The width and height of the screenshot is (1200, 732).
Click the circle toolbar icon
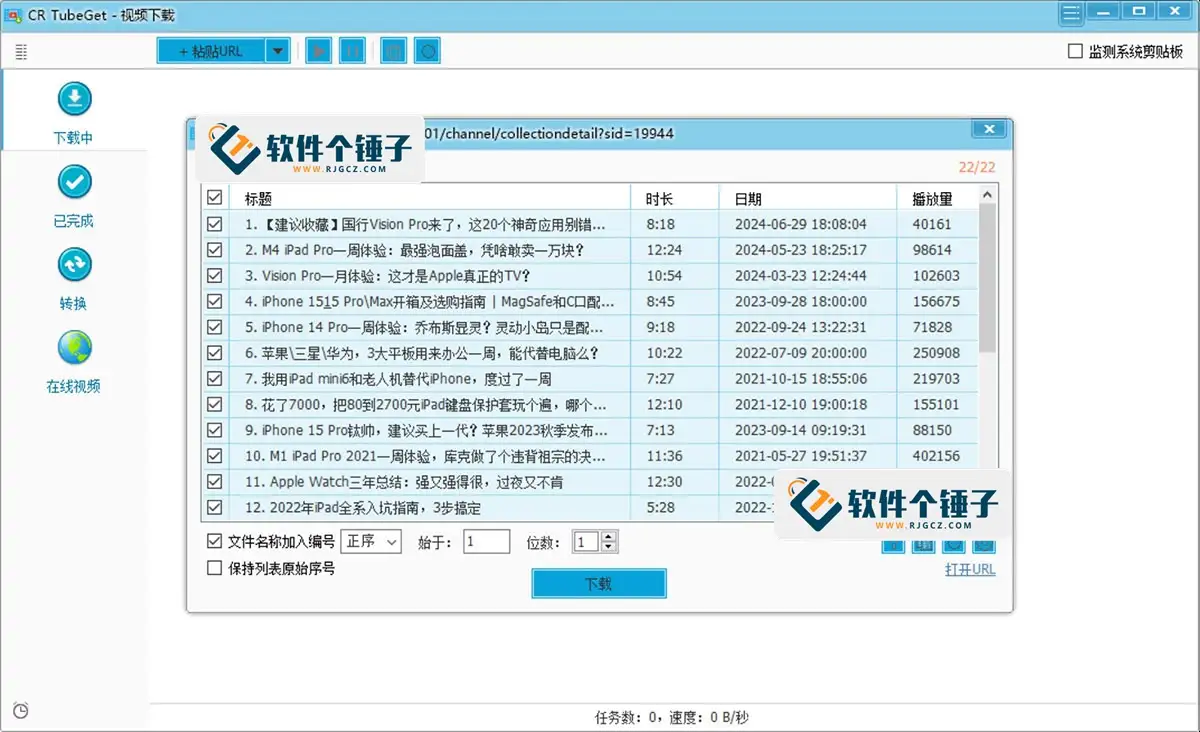[428, 51]
